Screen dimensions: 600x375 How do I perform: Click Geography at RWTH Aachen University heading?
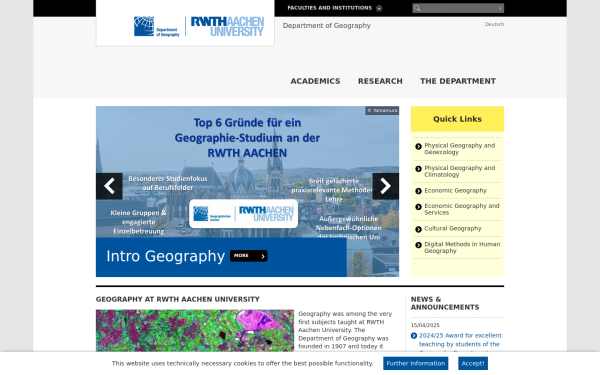[178, 299]
